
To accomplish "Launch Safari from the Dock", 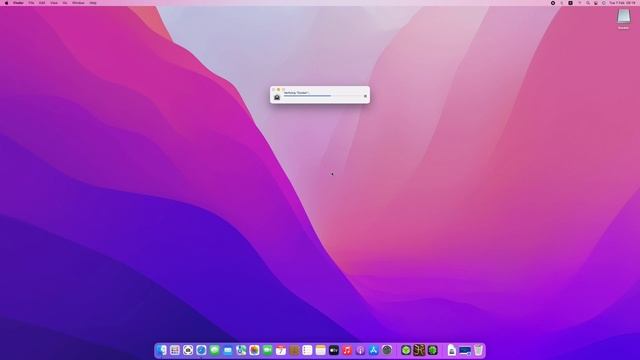I will [x=201, y=350].
